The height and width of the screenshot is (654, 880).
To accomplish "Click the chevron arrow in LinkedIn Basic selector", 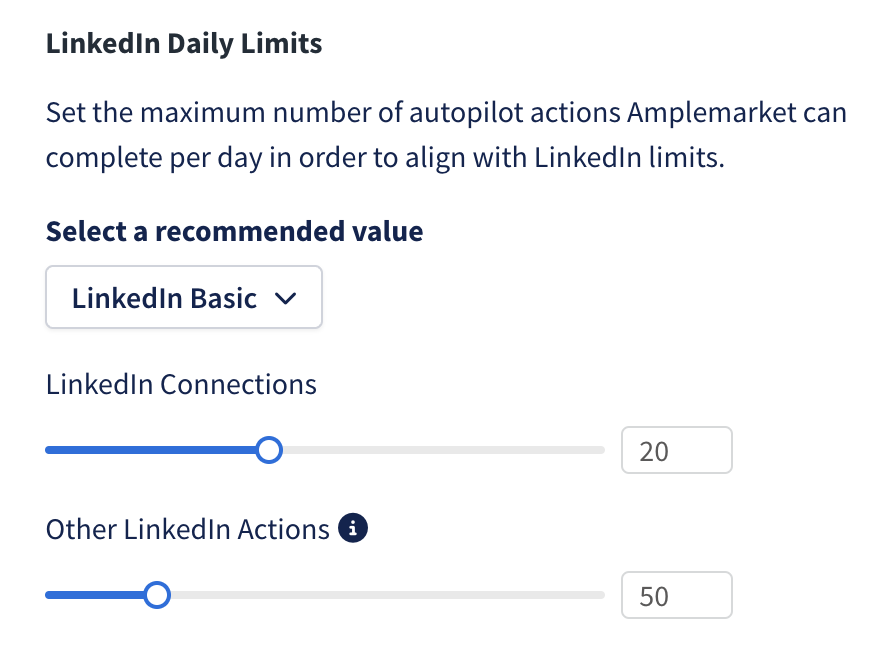I will point(285,298).
